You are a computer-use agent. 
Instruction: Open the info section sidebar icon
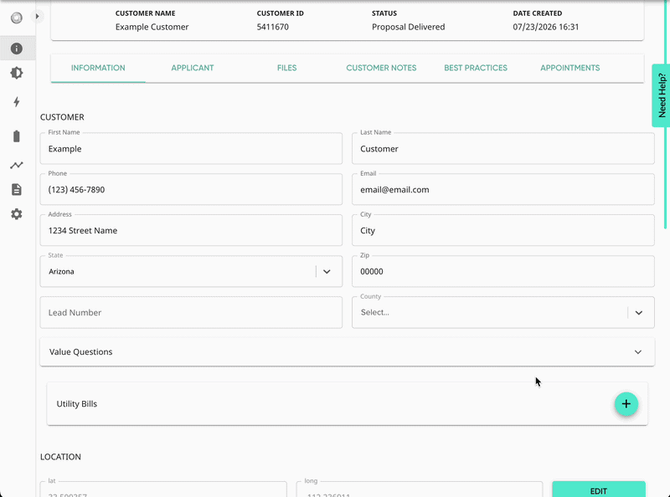pyautogui.click(x=17, y=48)
